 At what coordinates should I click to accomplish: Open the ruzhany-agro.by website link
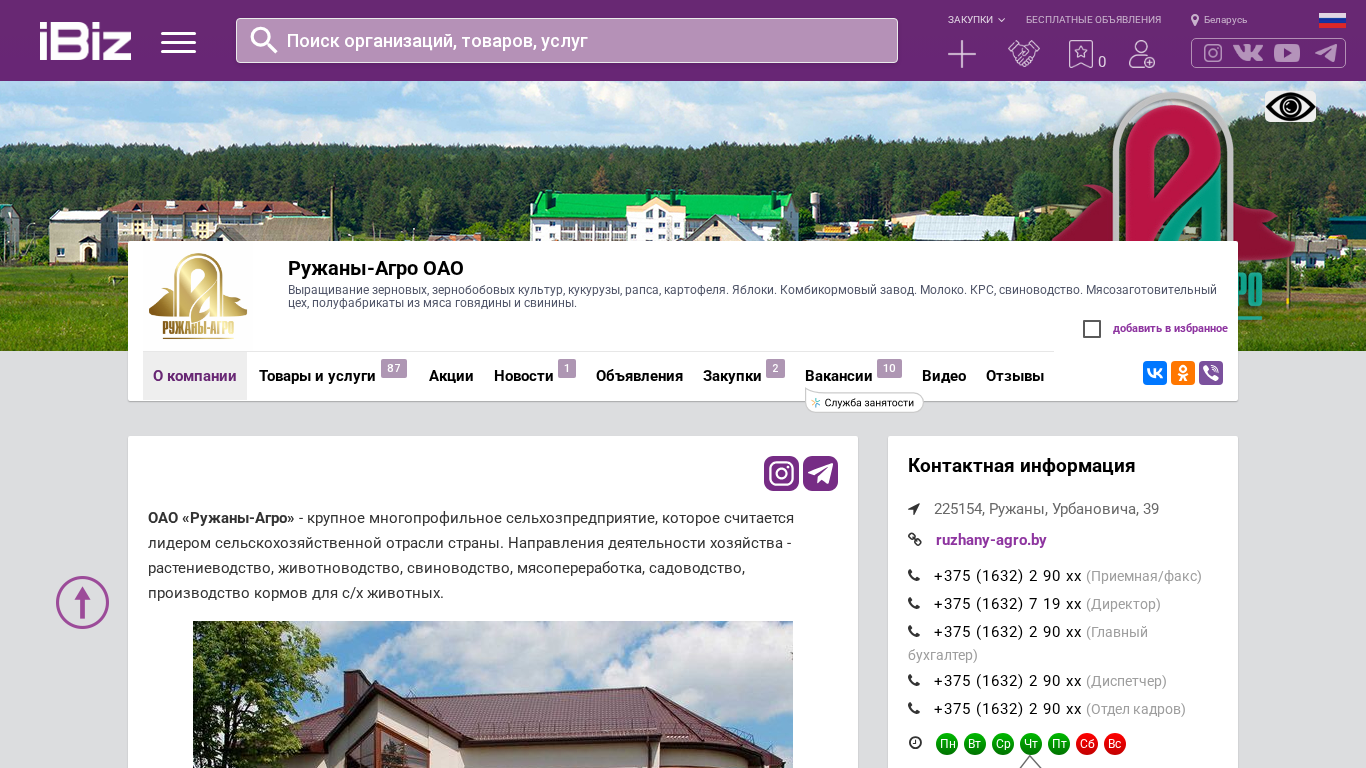[x=990, y=540]
